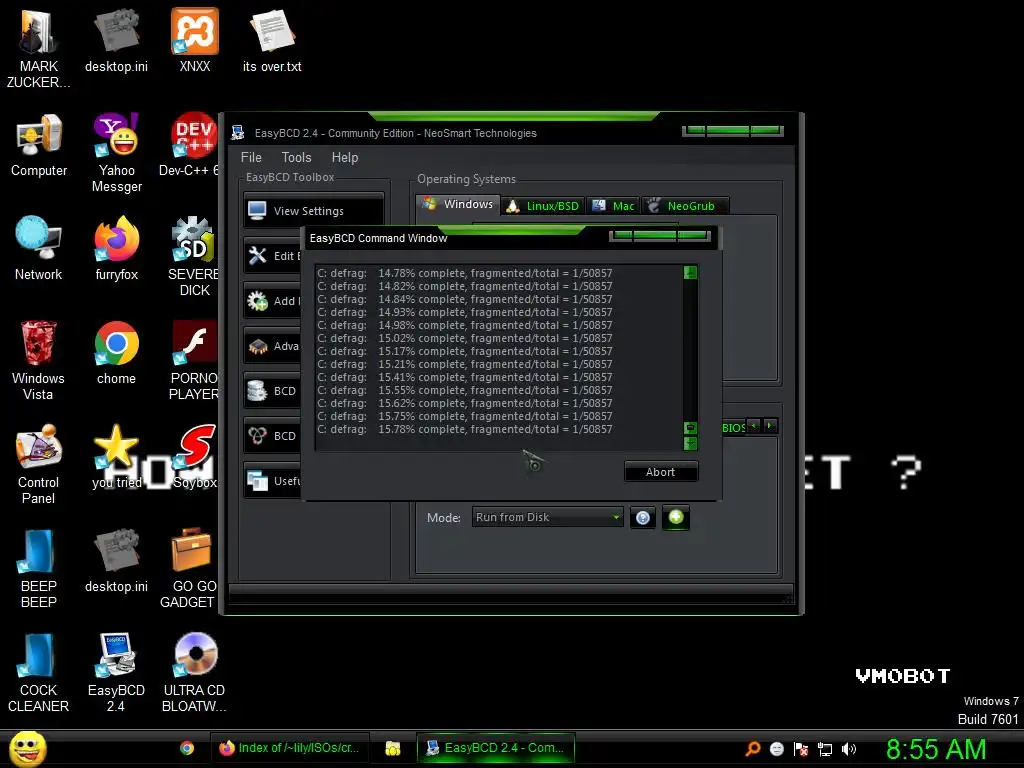This screenshot has height=768, width=1024.
Task: Open the ULTRA CD BLOATW... desktop icon
Action: [194, 673]
